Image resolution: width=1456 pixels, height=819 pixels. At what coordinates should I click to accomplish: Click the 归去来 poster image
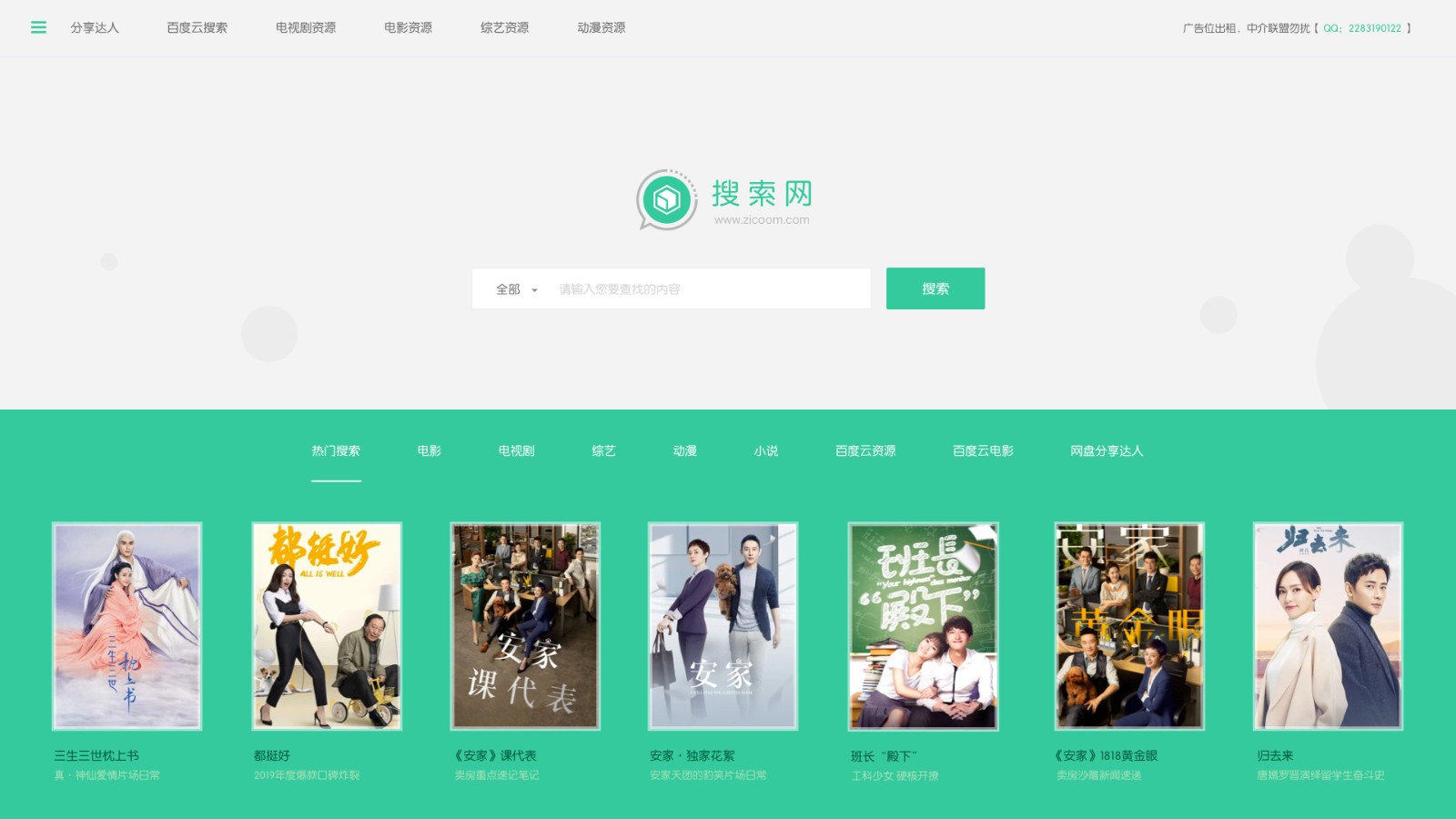[x=1328, y=626]
